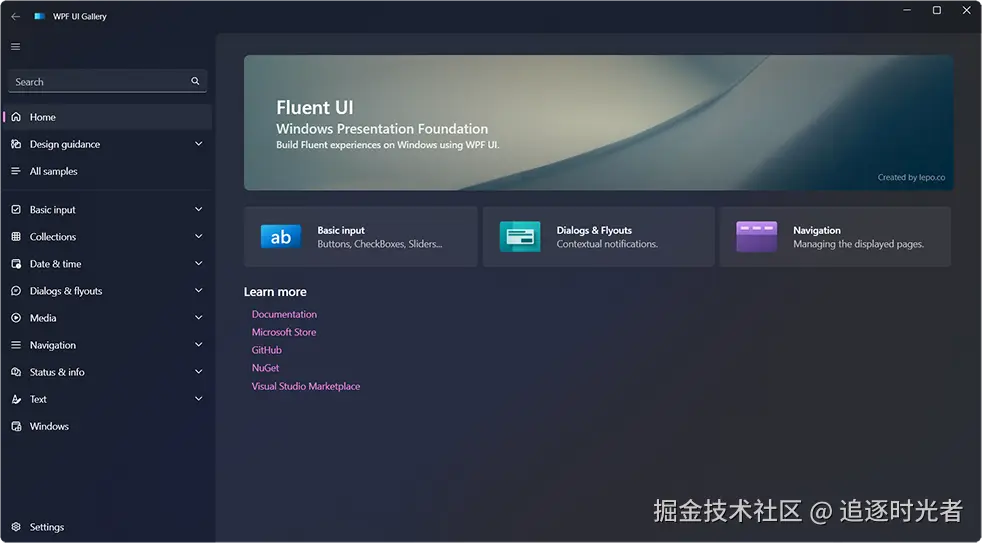Expand the Design guidance chevron

pos(199,144)
